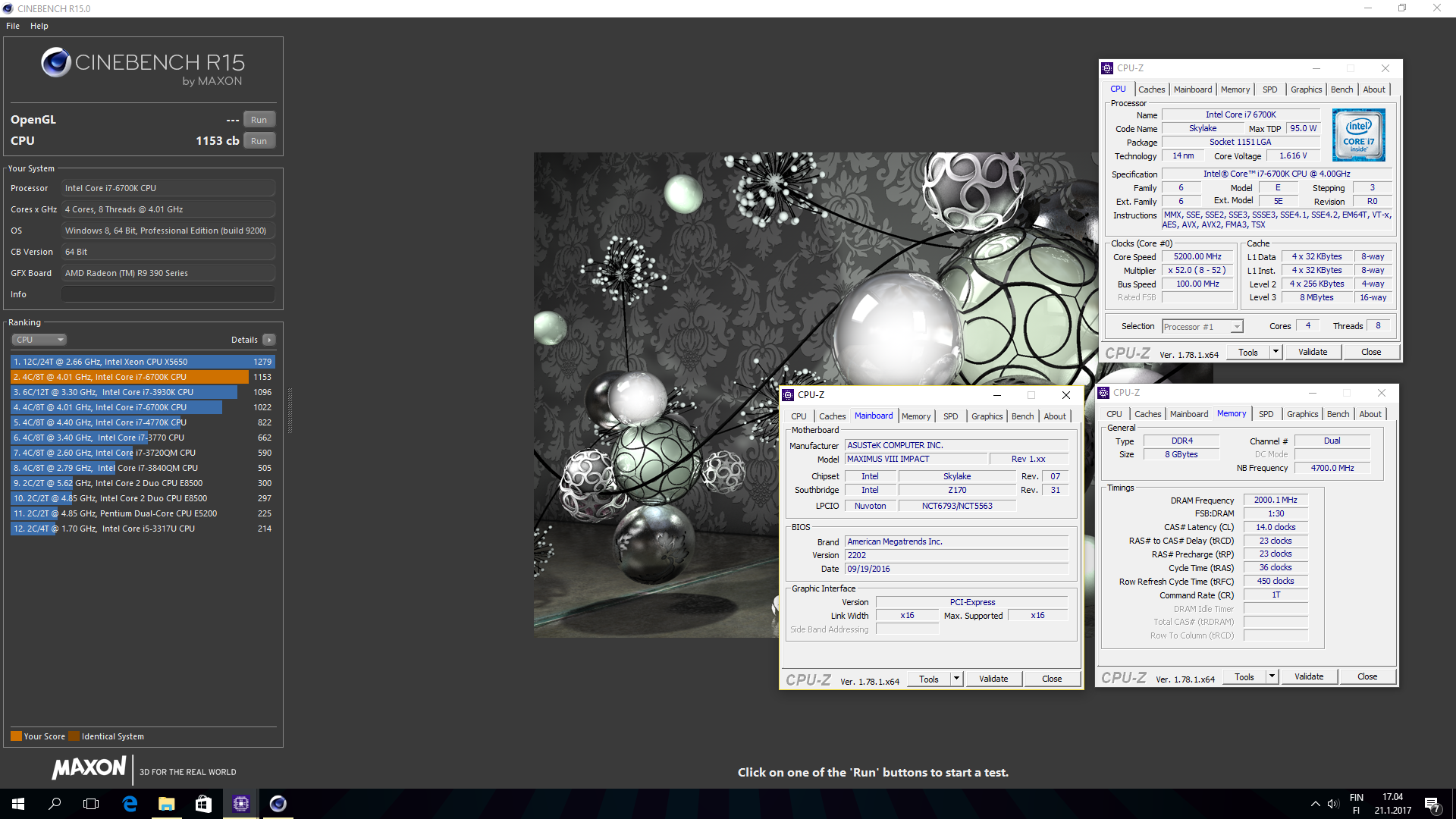The image size is (1456, 819).
Task: Open Processor #1 selection dropdown
Action: point(1203,327)
